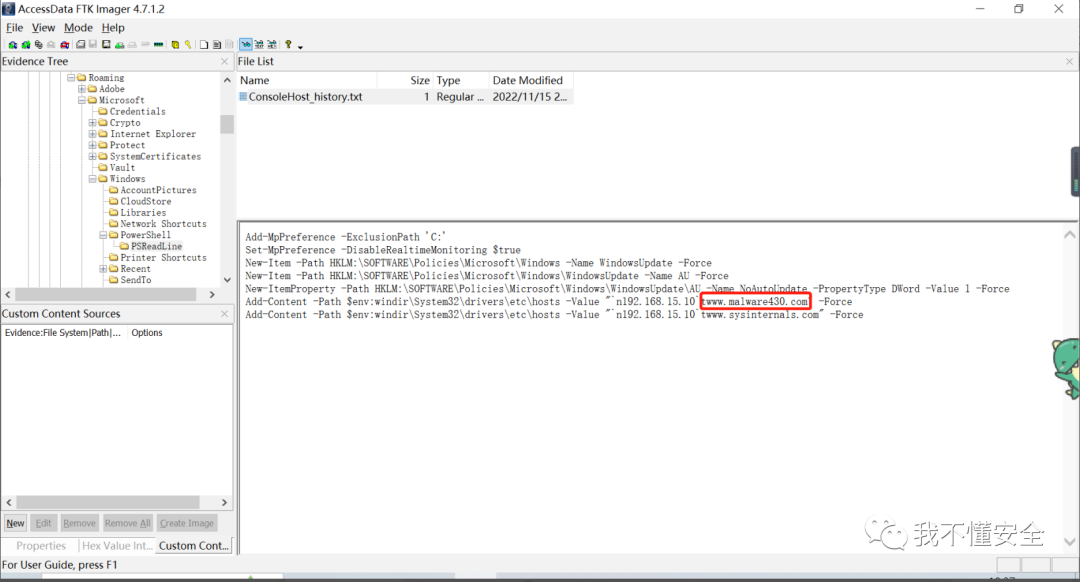Viewport: 1080px width, 582px height.
Task: Click the Remove Evidence Item toolbar icon
Action: tap(51, 45)
